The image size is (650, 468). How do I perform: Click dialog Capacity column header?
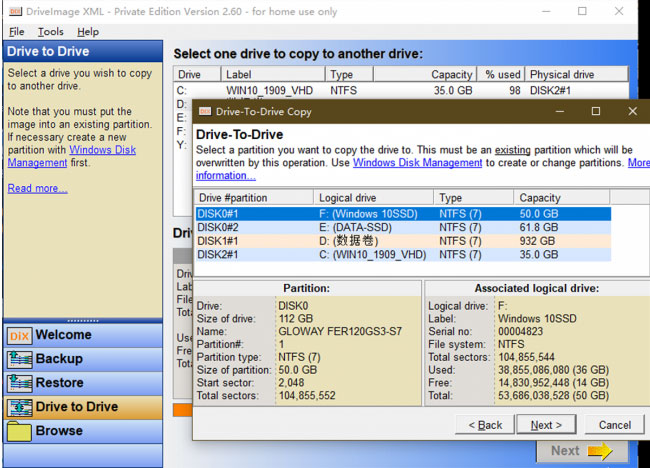coord(562,198)
